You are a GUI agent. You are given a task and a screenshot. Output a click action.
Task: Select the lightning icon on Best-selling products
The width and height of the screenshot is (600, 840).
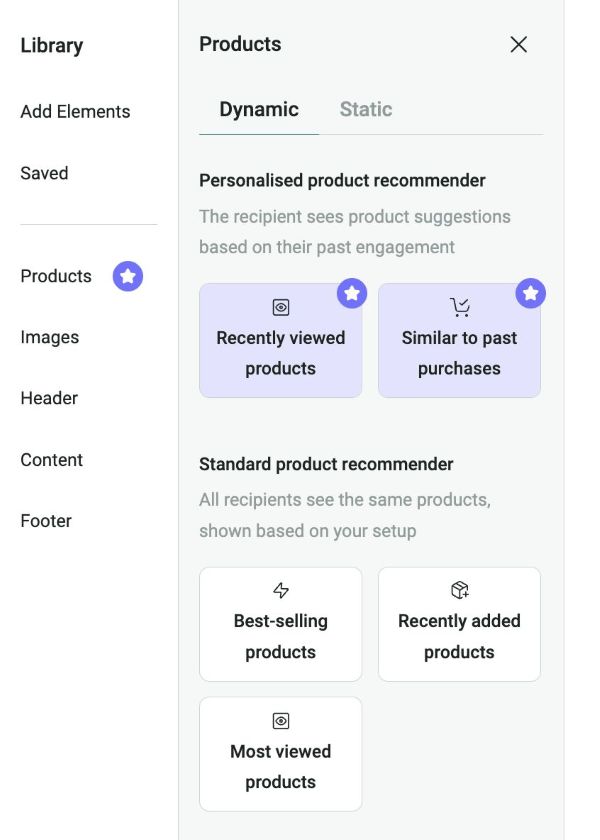coord(281,591)
